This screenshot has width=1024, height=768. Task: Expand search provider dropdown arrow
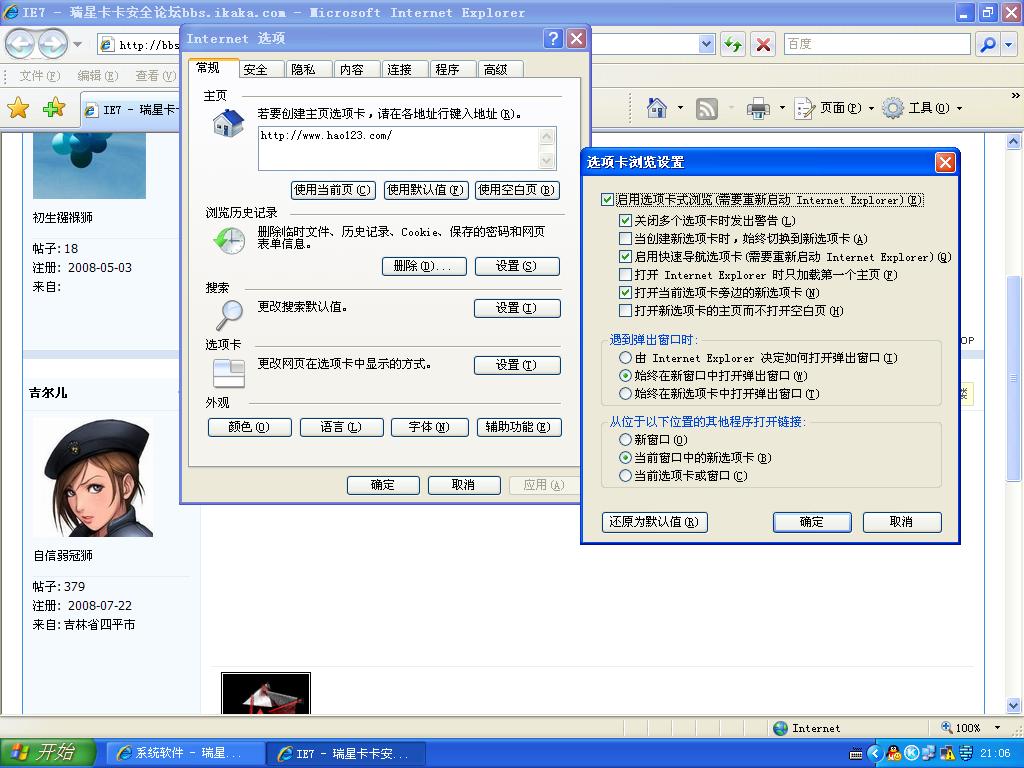click(1010, 44)
